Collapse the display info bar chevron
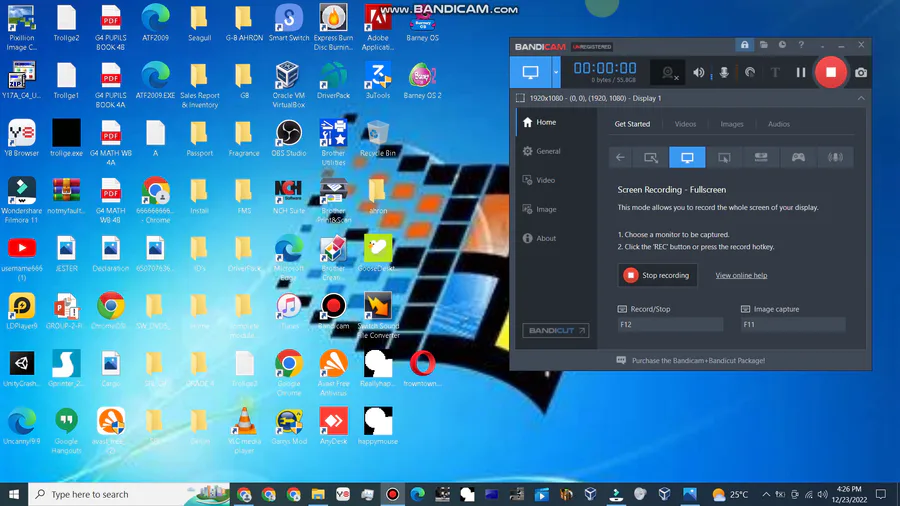Screen dimensions: 900x506 click(x=861, y=98)
